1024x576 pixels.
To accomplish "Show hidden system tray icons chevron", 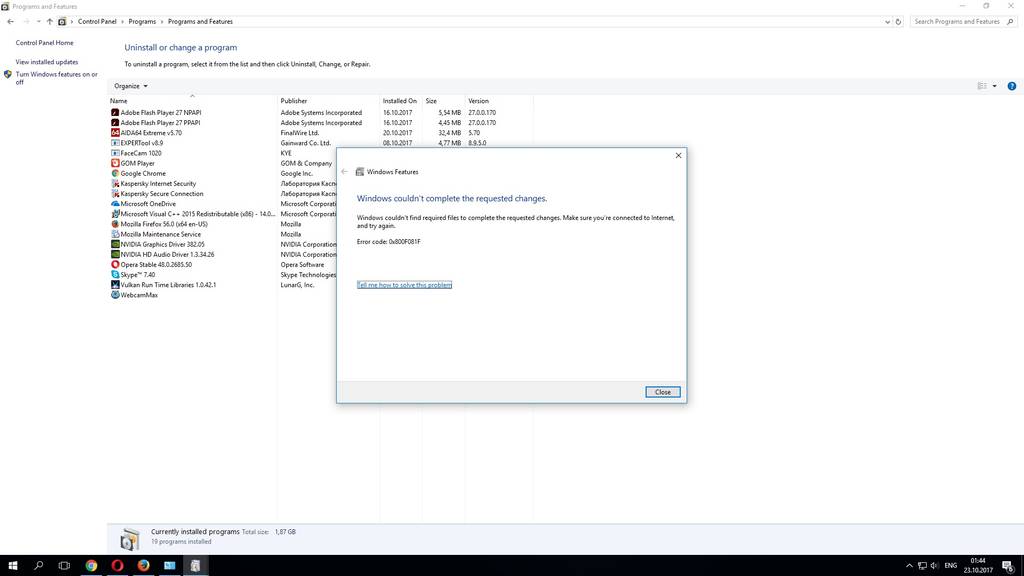I will pyautogui.click(x=909, y=566).
